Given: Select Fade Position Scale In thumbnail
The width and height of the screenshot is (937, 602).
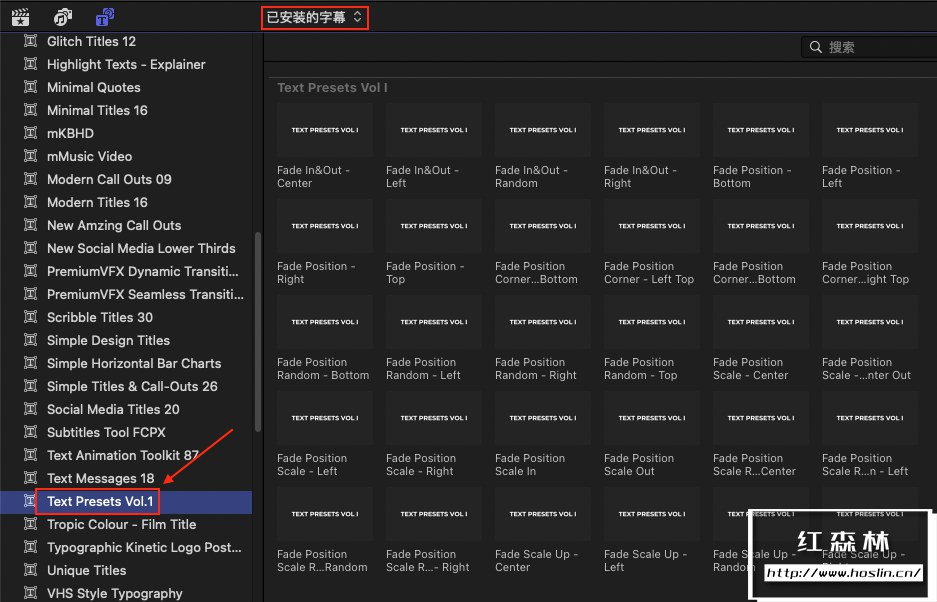Looking at the screenshot, I should [543, 418].
